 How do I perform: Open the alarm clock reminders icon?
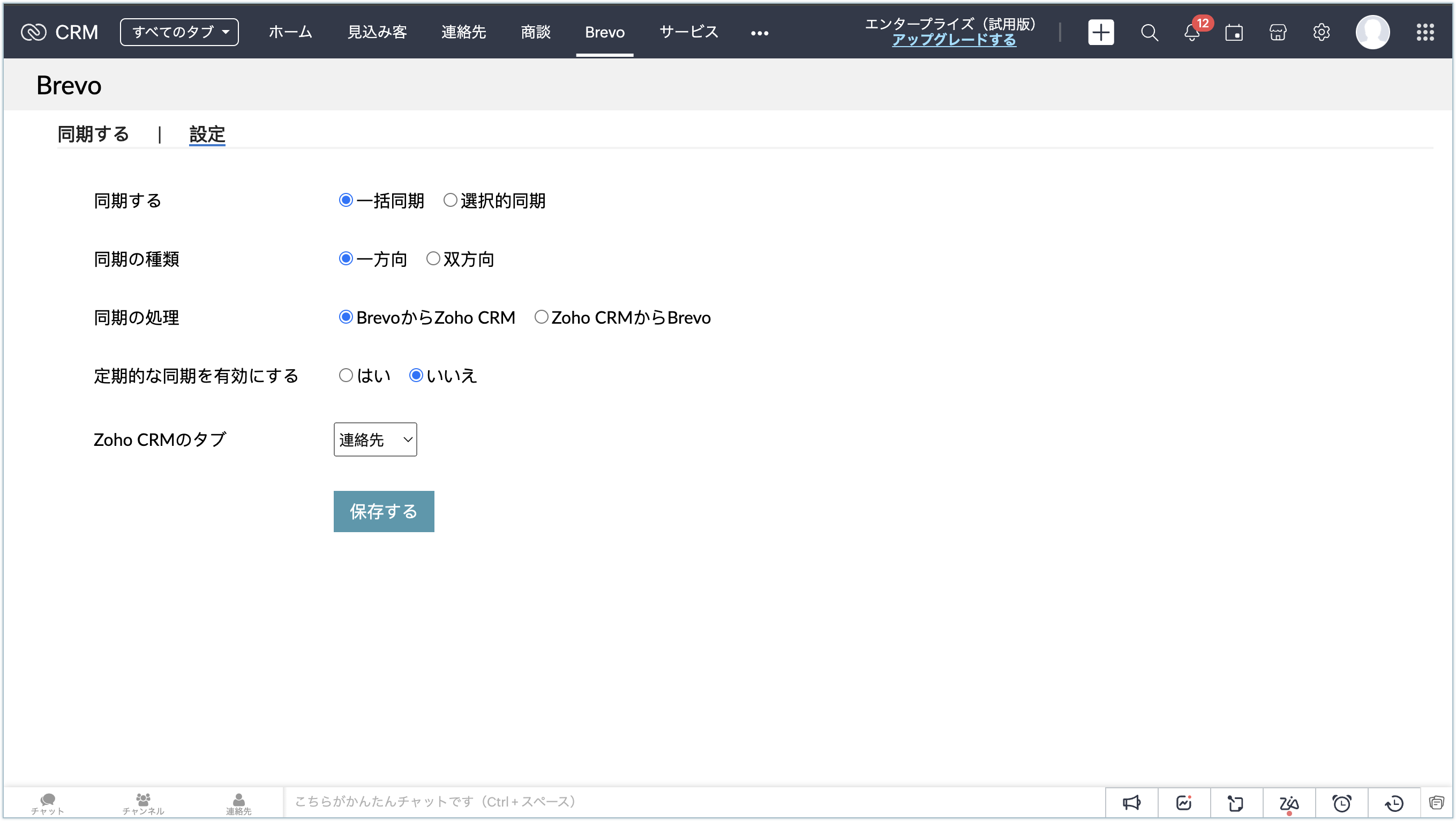tap(1342, 803)
